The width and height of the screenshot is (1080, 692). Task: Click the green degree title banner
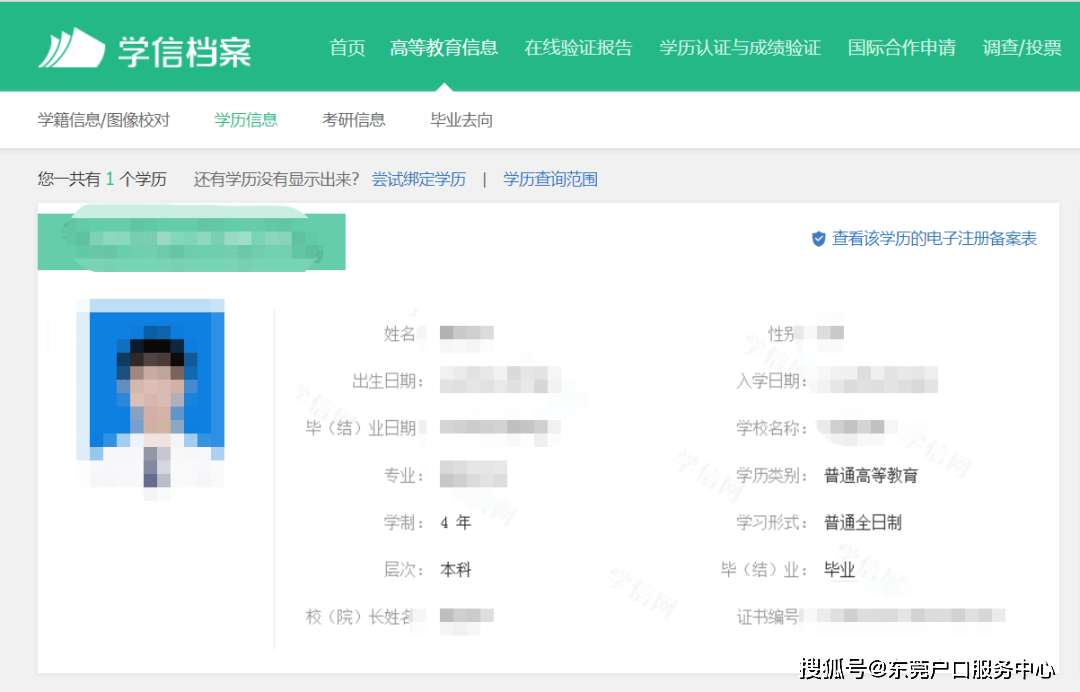(x=190, y=241)
